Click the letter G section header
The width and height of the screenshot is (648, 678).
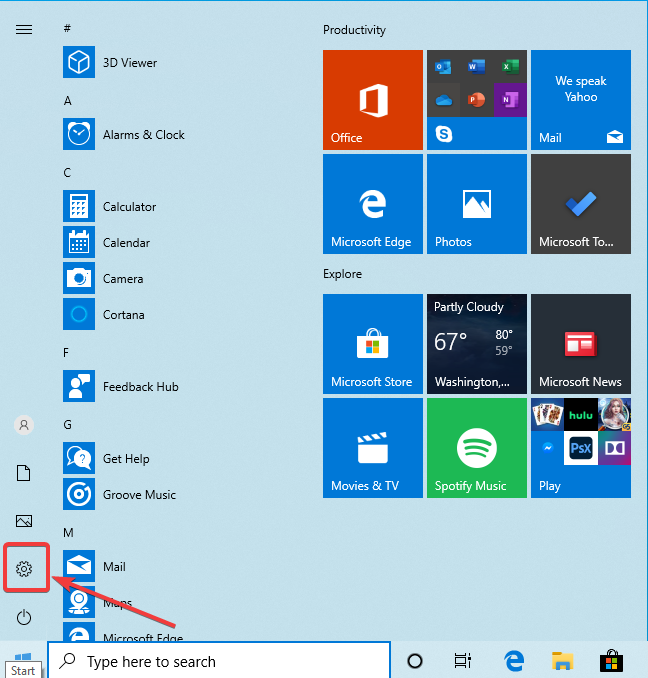[x=67, y=424]
